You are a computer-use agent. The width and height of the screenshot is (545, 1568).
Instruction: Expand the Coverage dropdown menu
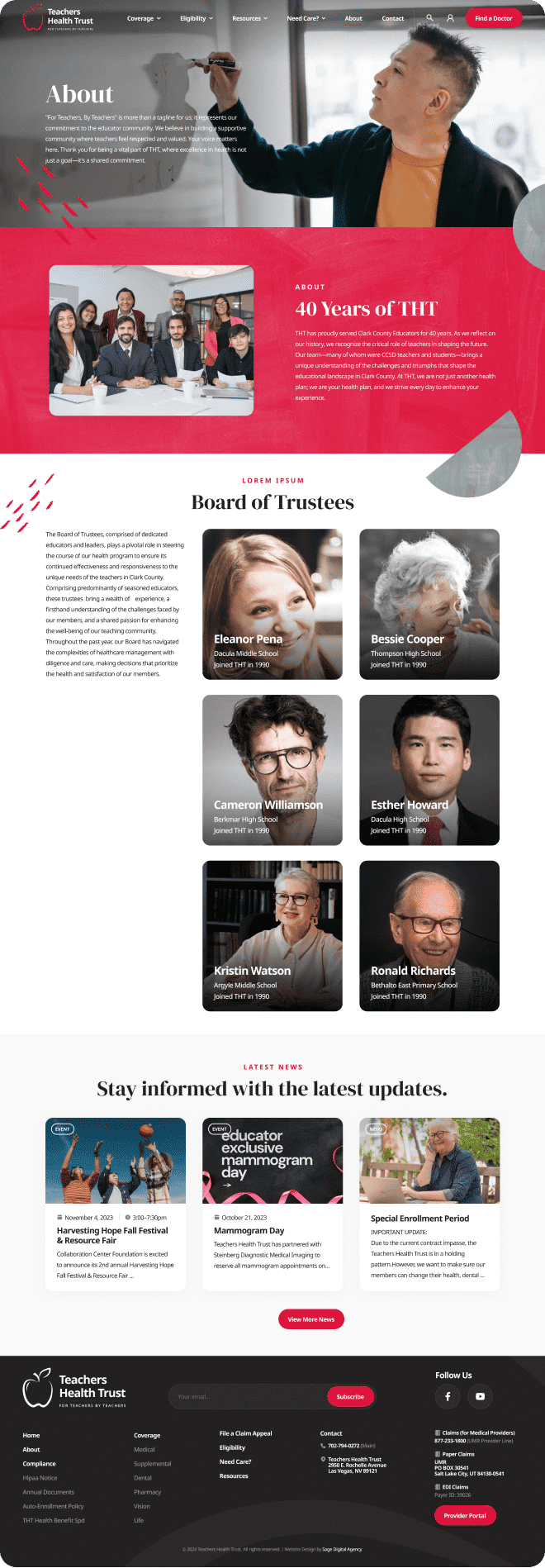(x=144, y=18)
